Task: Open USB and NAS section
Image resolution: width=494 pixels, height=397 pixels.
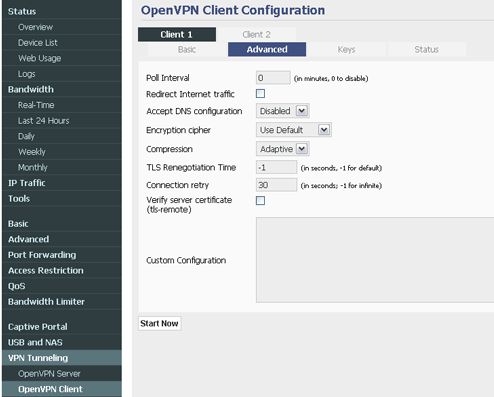Action: click(62, 342)
